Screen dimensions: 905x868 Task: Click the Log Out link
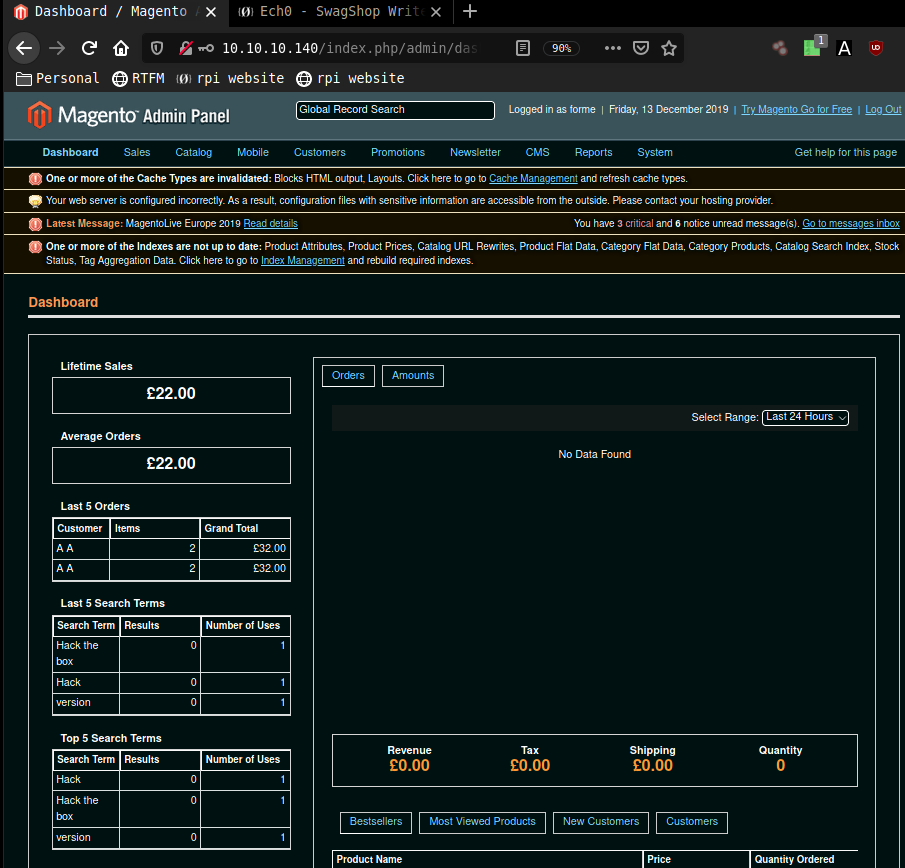click(x=882, y=110)
